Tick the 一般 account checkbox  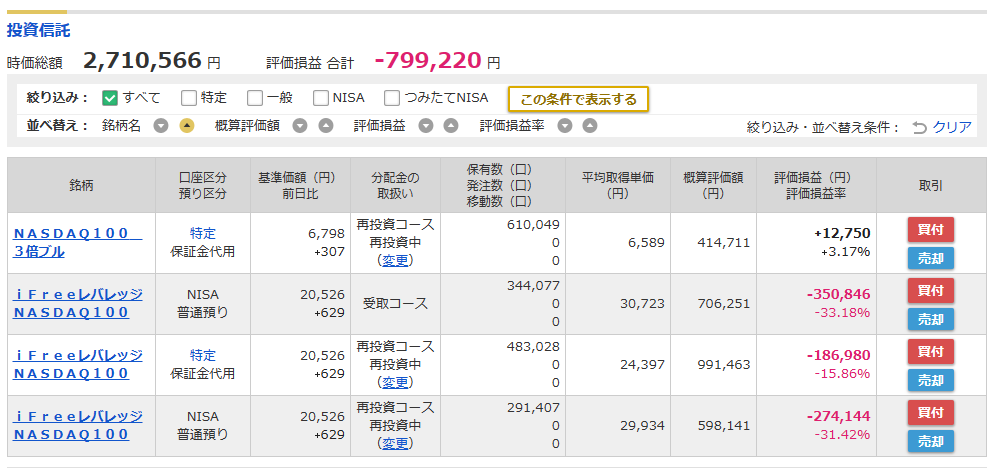click(255, 98)
